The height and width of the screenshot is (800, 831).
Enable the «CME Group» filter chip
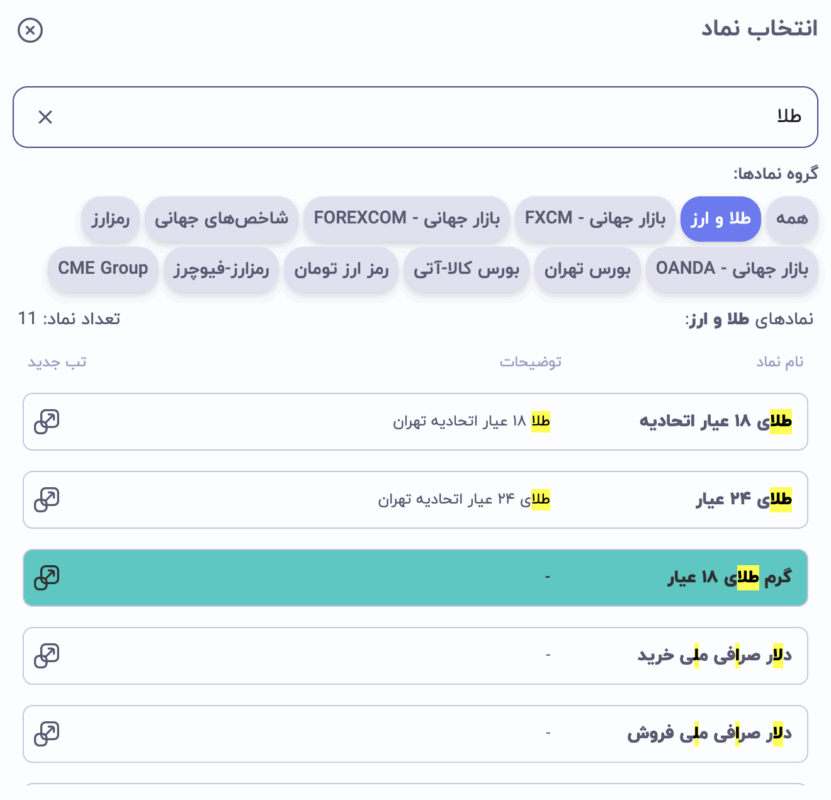tap(102, 268)
